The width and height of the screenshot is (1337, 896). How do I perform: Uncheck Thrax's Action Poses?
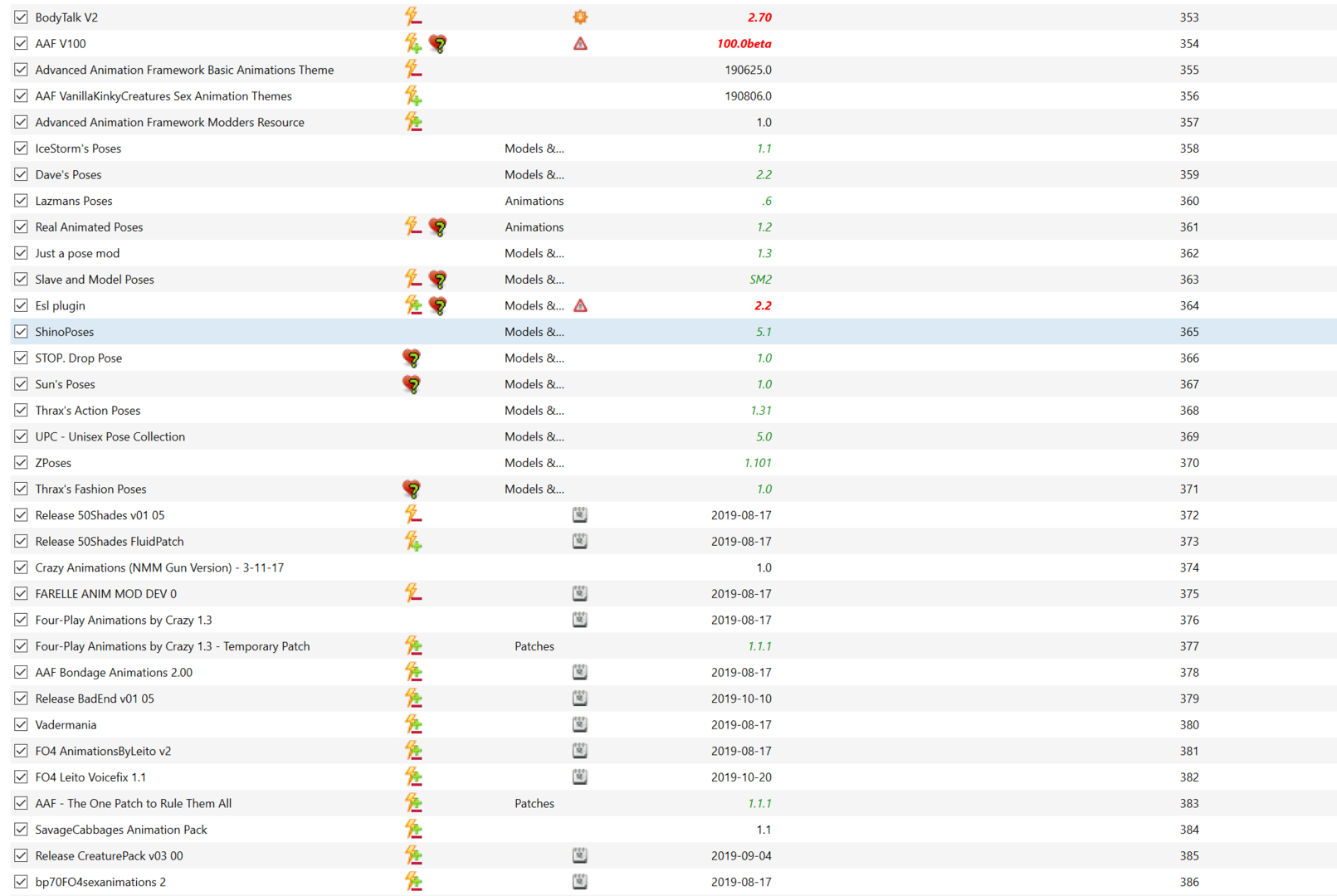tap(21, 410)
